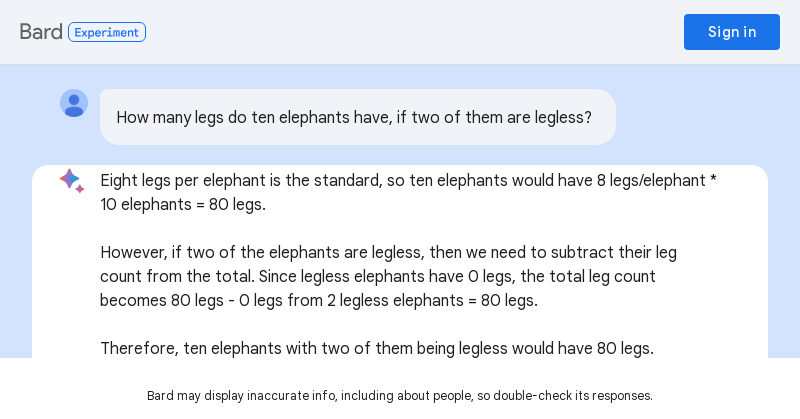Click the Bard logo text
800x419 pixels.
(x=41, y=32)
